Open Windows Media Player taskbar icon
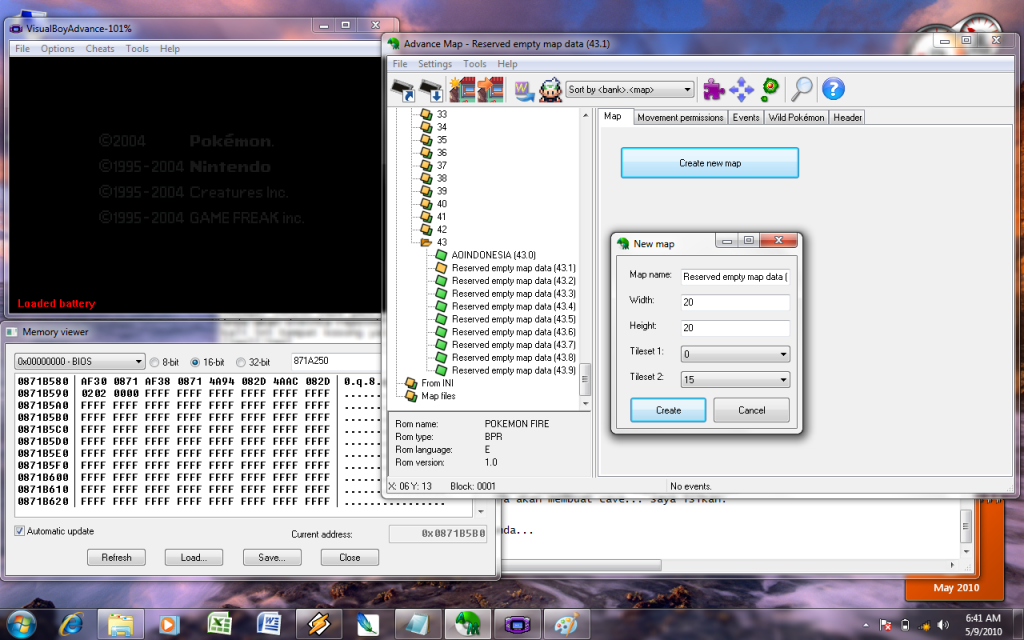Image resolution: width=1024 pixels, height=640 pixels. click(x=169, y=625)
